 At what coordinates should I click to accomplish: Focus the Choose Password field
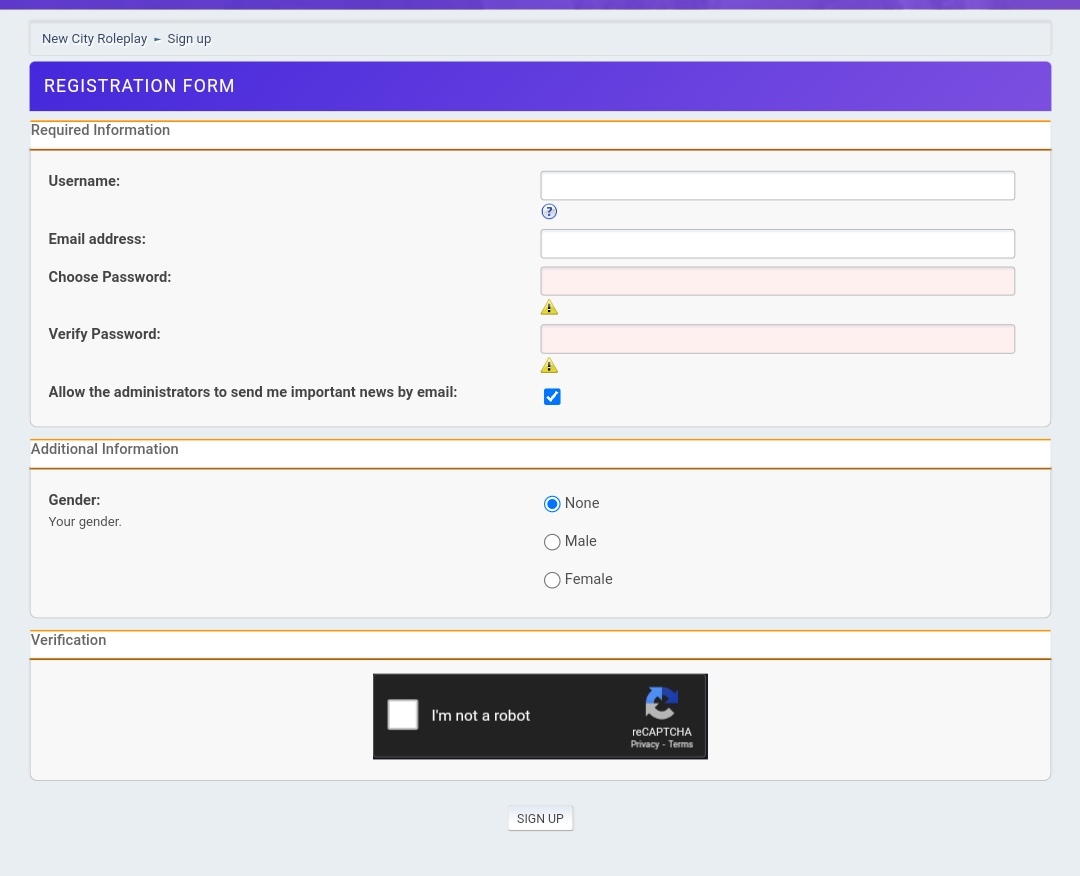click(x=778, y=281)
